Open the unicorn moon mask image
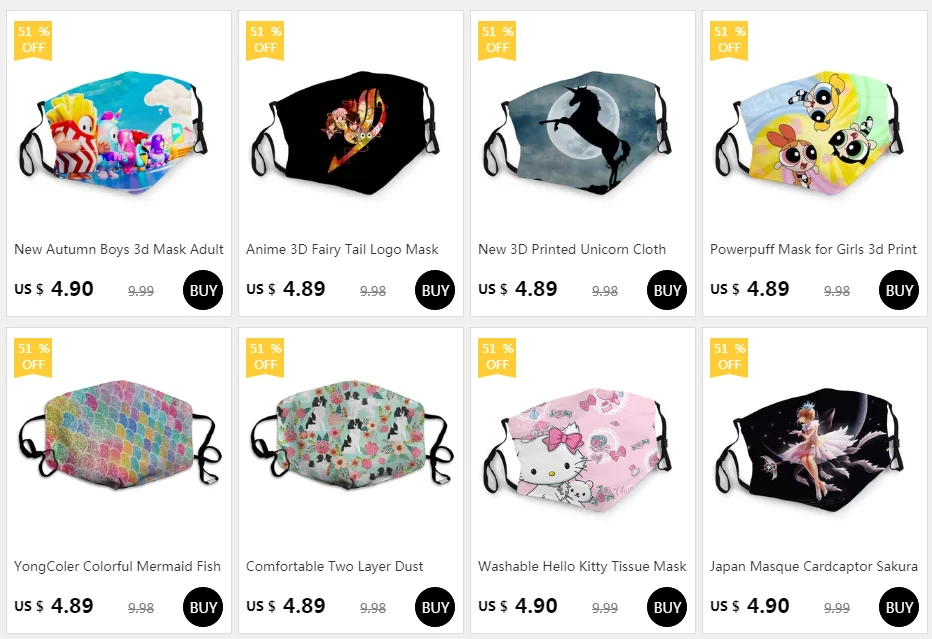 pyautogui.click(x=582, y=132)
